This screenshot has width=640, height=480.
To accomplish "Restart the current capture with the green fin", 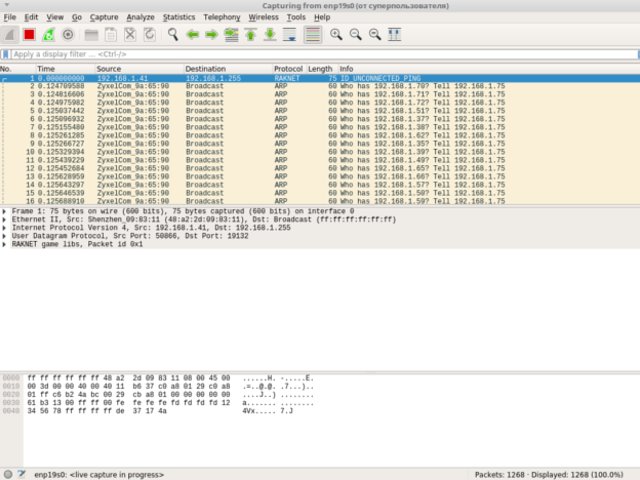I will point(49,35).
